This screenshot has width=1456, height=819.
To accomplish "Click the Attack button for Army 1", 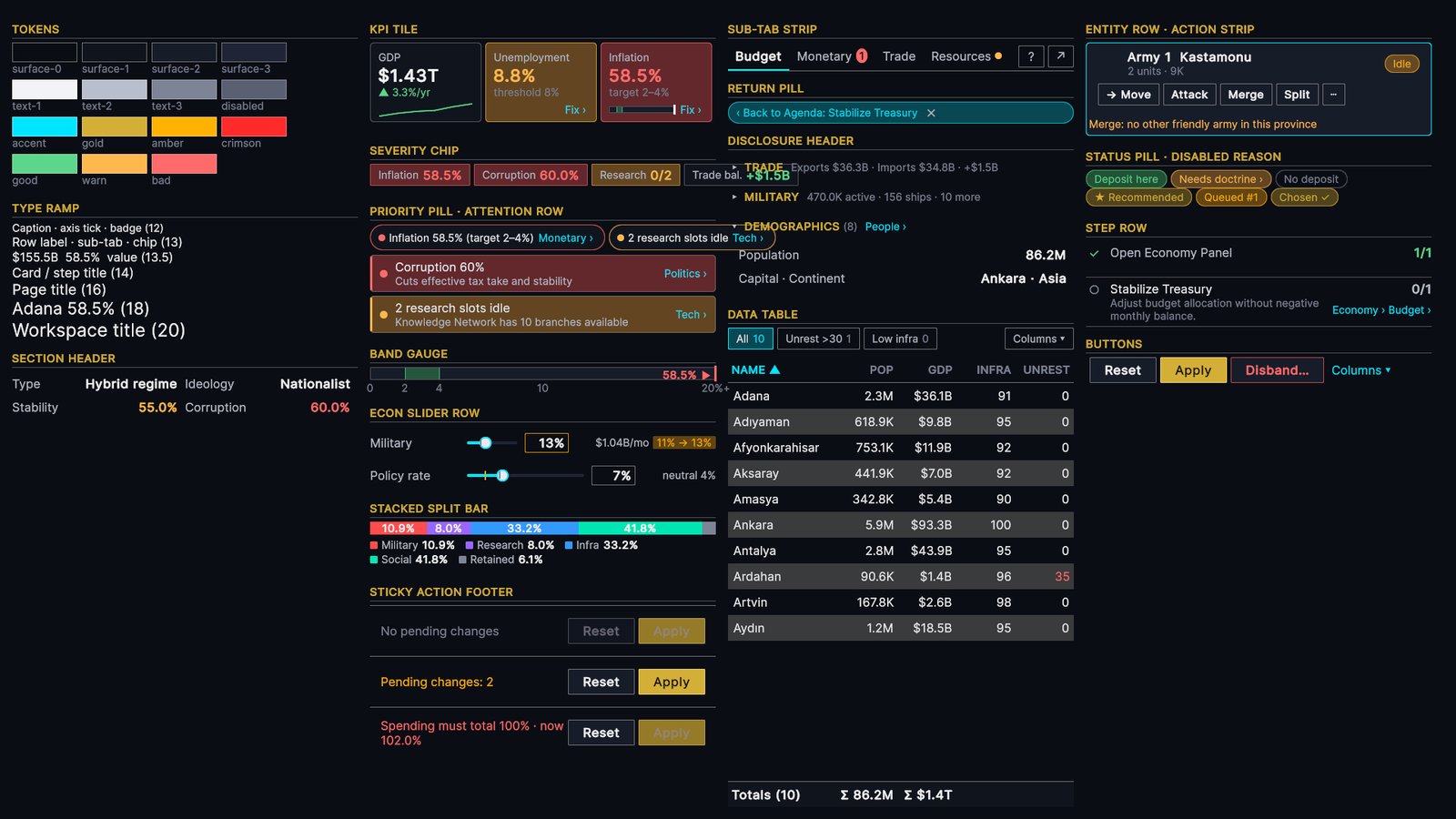I will point(1189,95).
